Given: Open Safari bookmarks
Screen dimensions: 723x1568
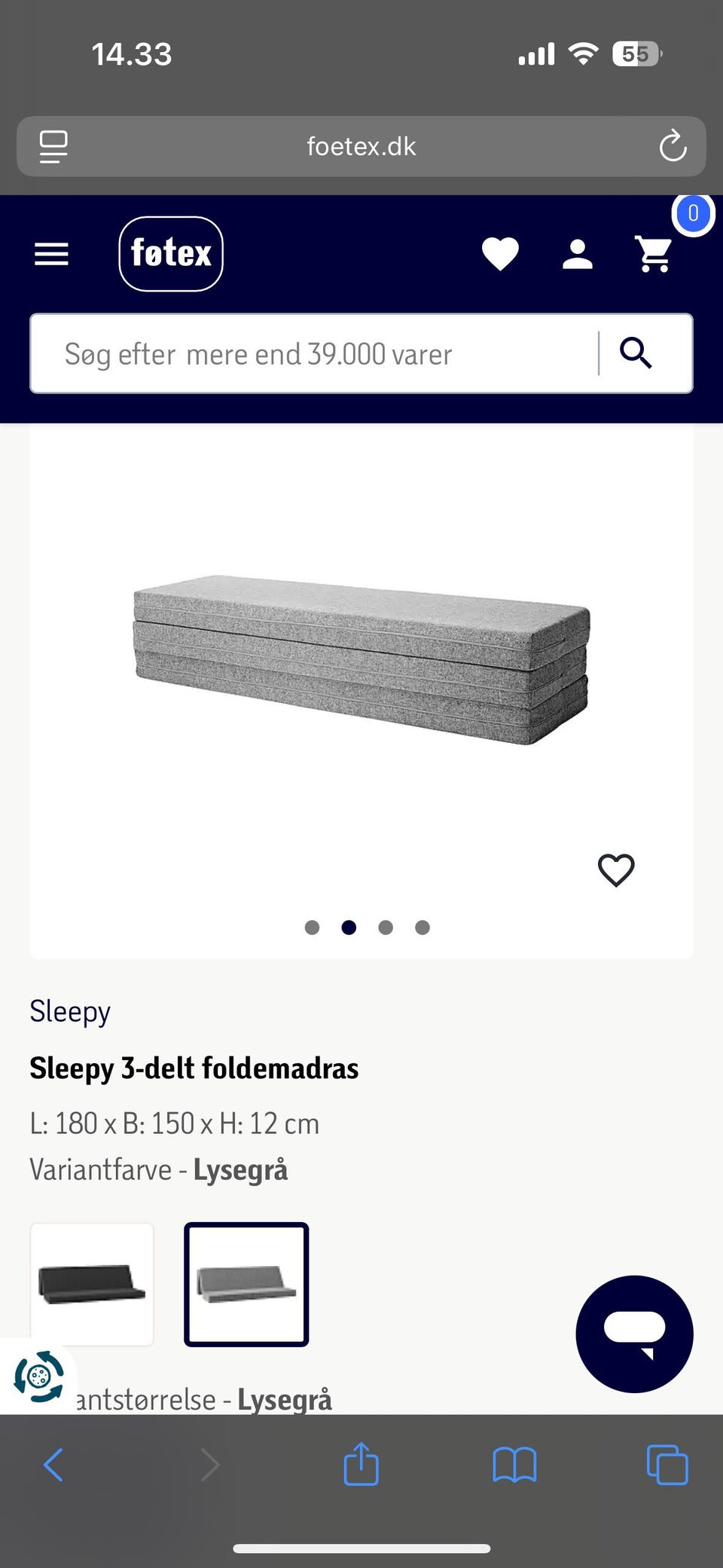Looking at the screenshot, I should 514,1465.
